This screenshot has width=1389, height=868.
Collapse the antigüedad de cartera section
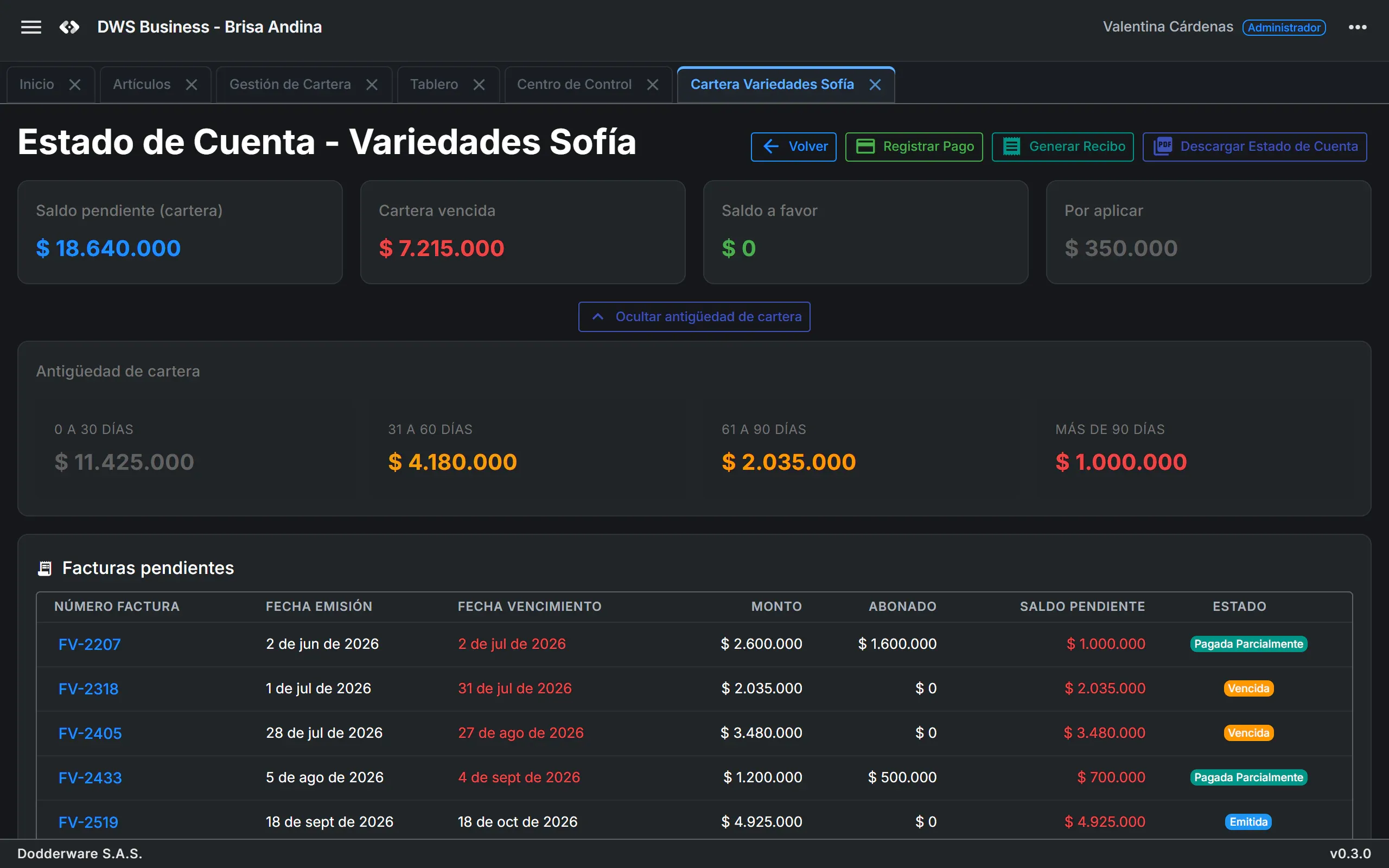[x=694, y=317]
